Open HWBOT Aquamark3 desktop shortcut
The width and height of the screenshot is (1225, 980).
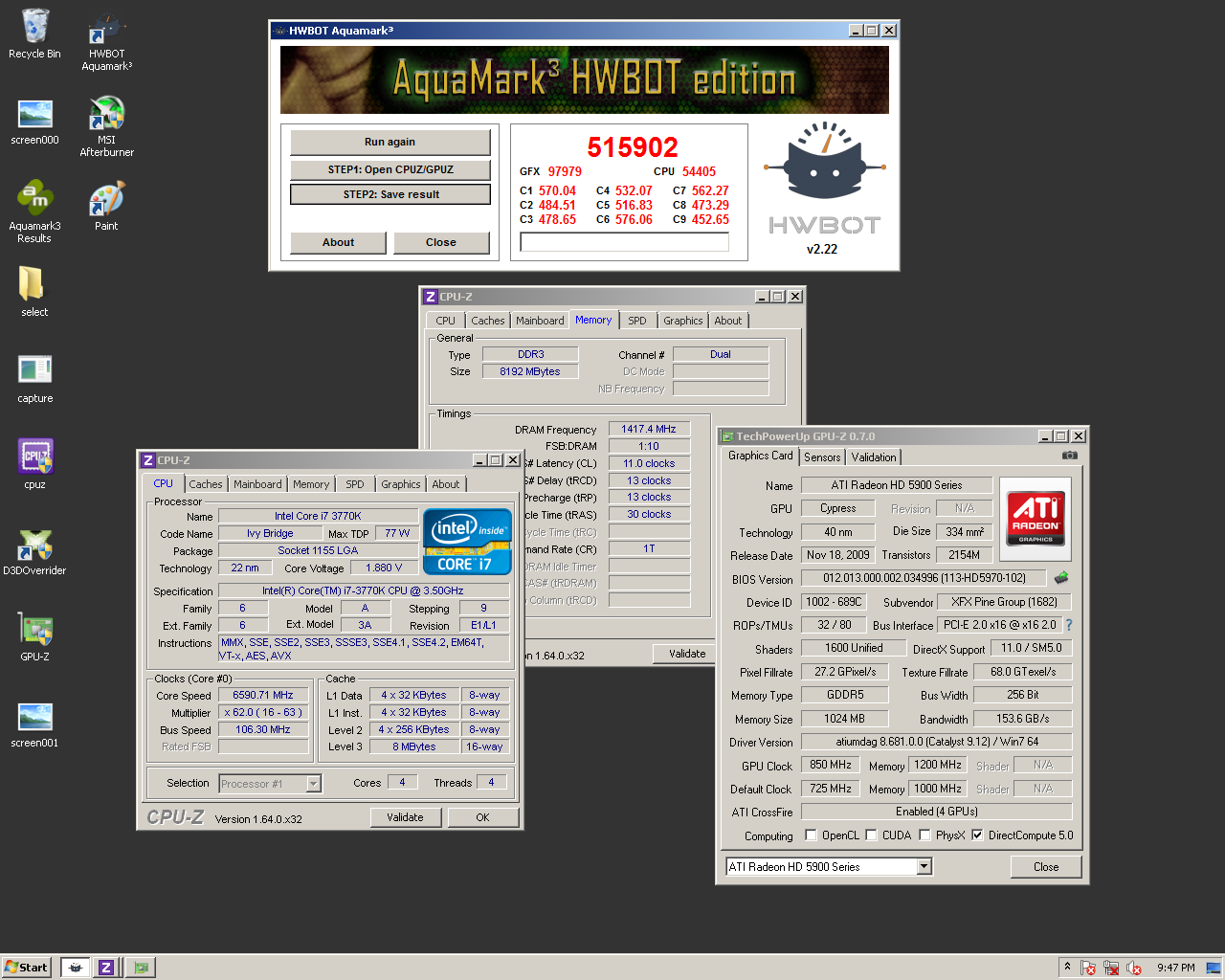pos(107,42)
